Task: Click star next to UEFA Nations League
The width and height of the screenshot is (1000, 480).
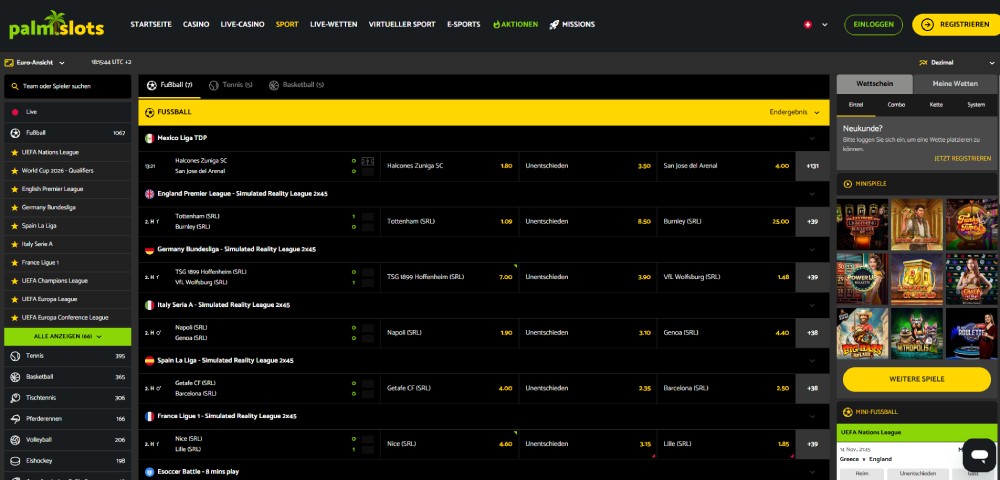Action: click(14, 152)
